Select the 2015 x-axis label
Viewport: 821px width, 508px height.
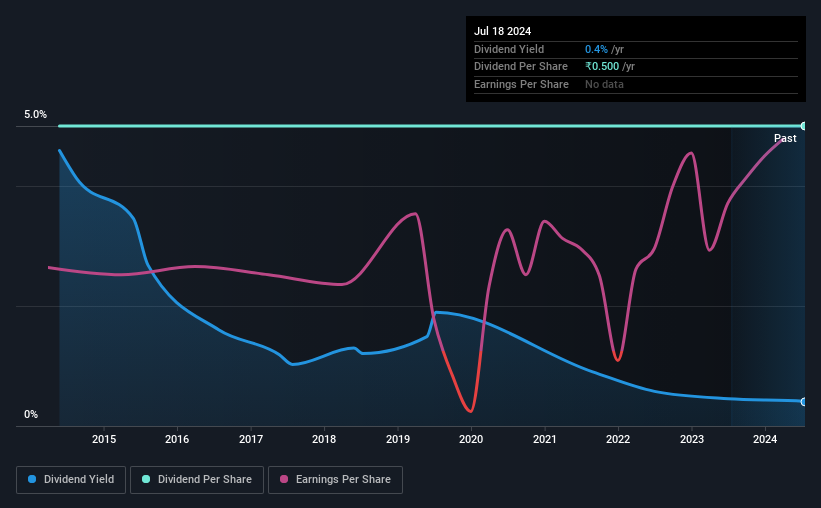pyautogui.click(x=104, y=439)
